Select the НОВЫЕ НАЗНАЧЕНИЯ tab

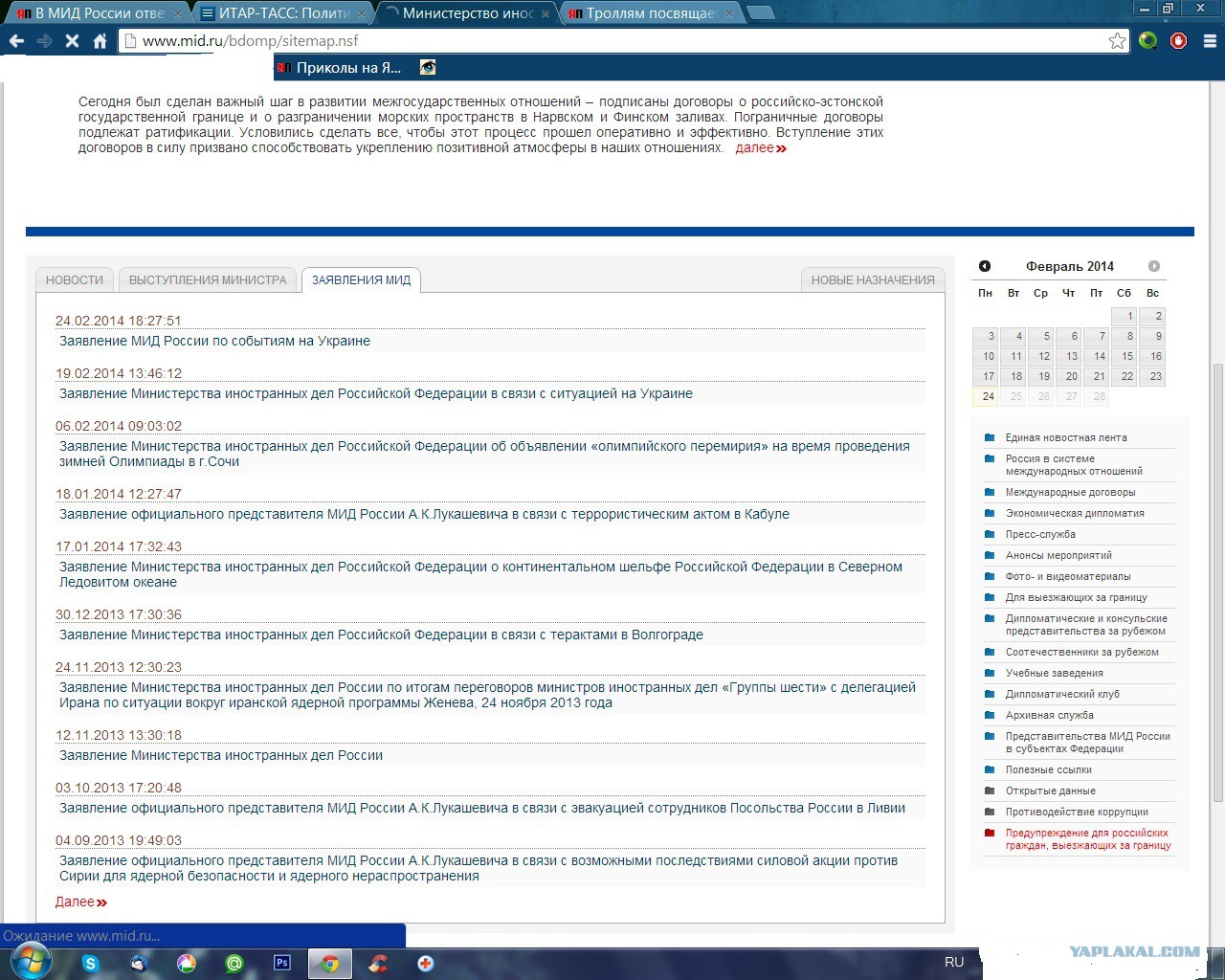(873, 280)
